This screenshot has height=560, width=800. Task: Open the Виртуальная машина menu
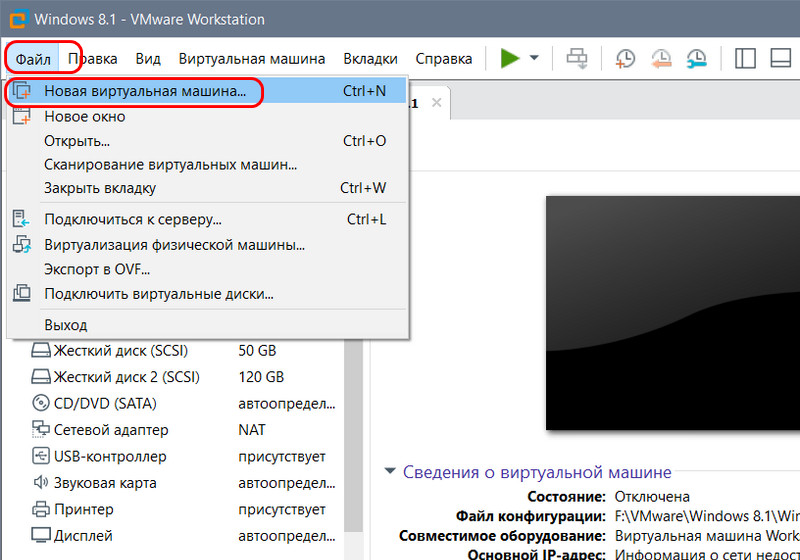(x=252, y=59)
